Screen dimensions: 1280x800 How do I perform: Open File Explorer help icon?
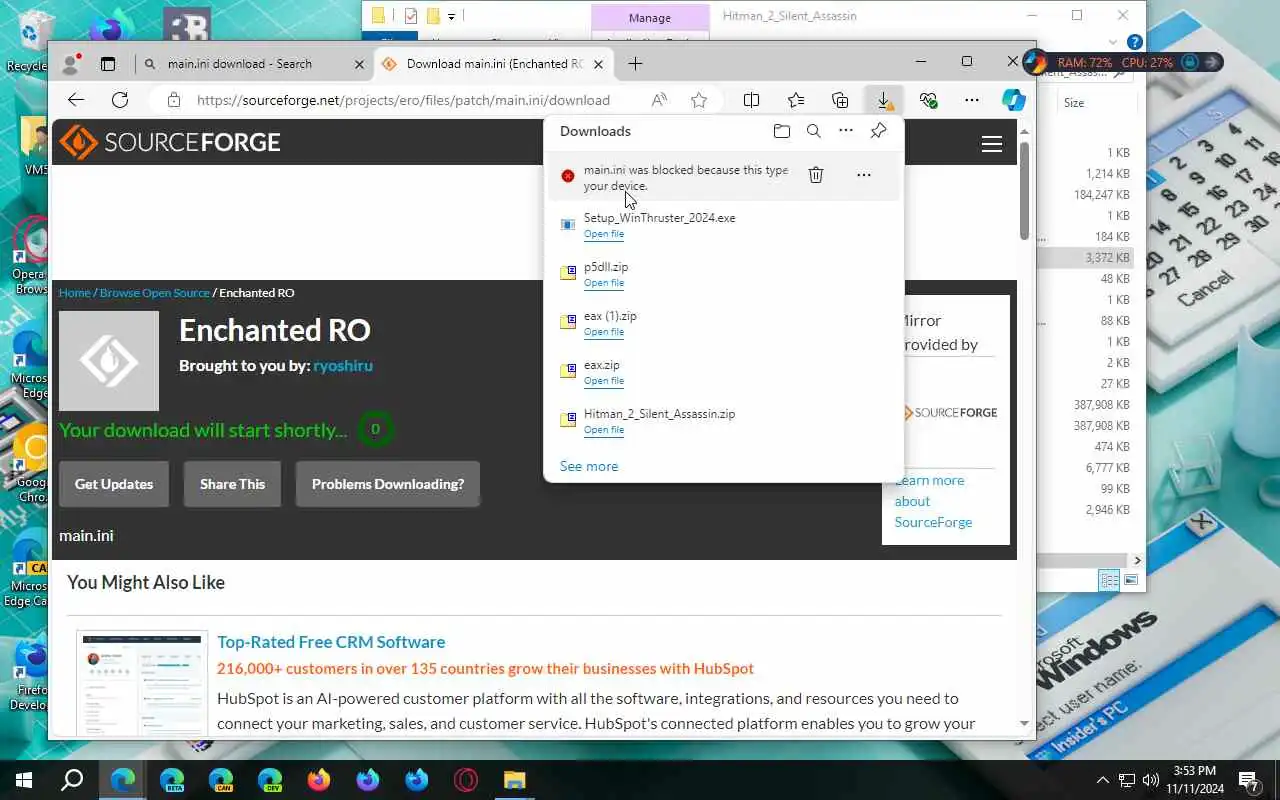pos(1134,43)
